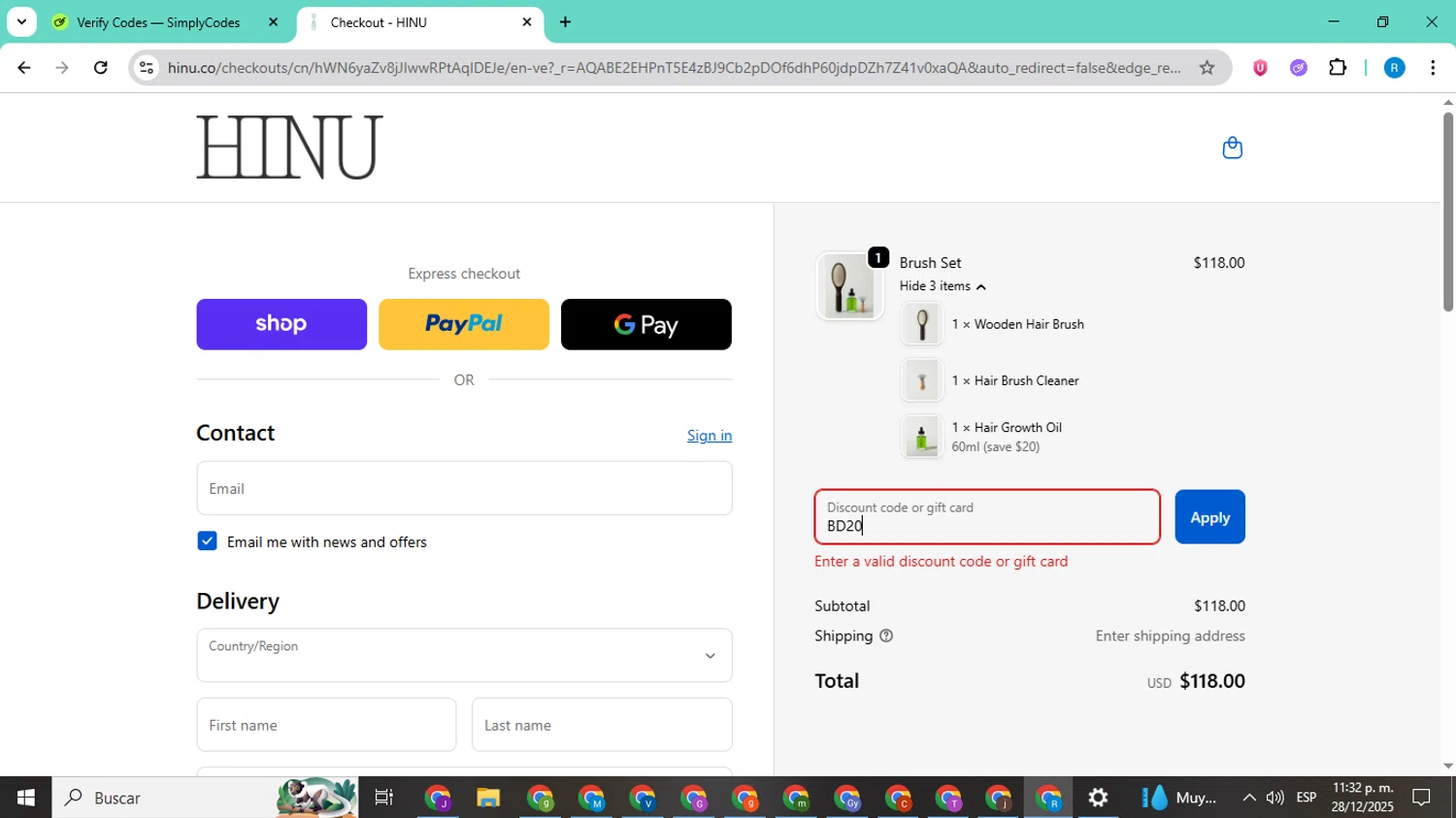Click the Brush Set product thumbnail

[x=850, y=286]
